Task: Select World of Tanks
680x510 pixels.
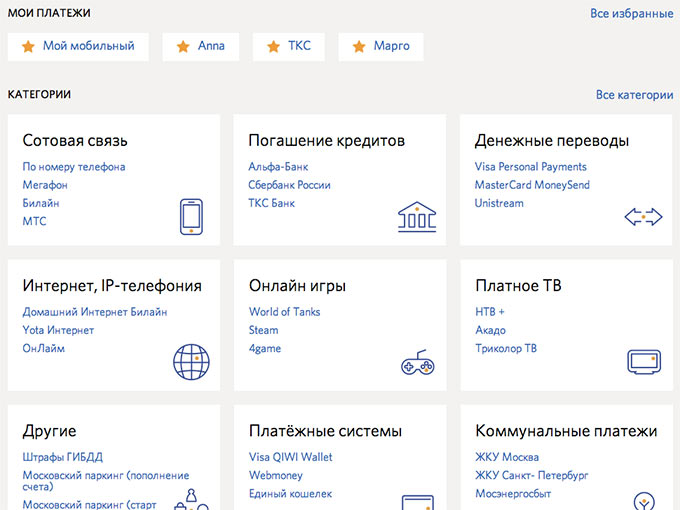Action: (284, 312)
